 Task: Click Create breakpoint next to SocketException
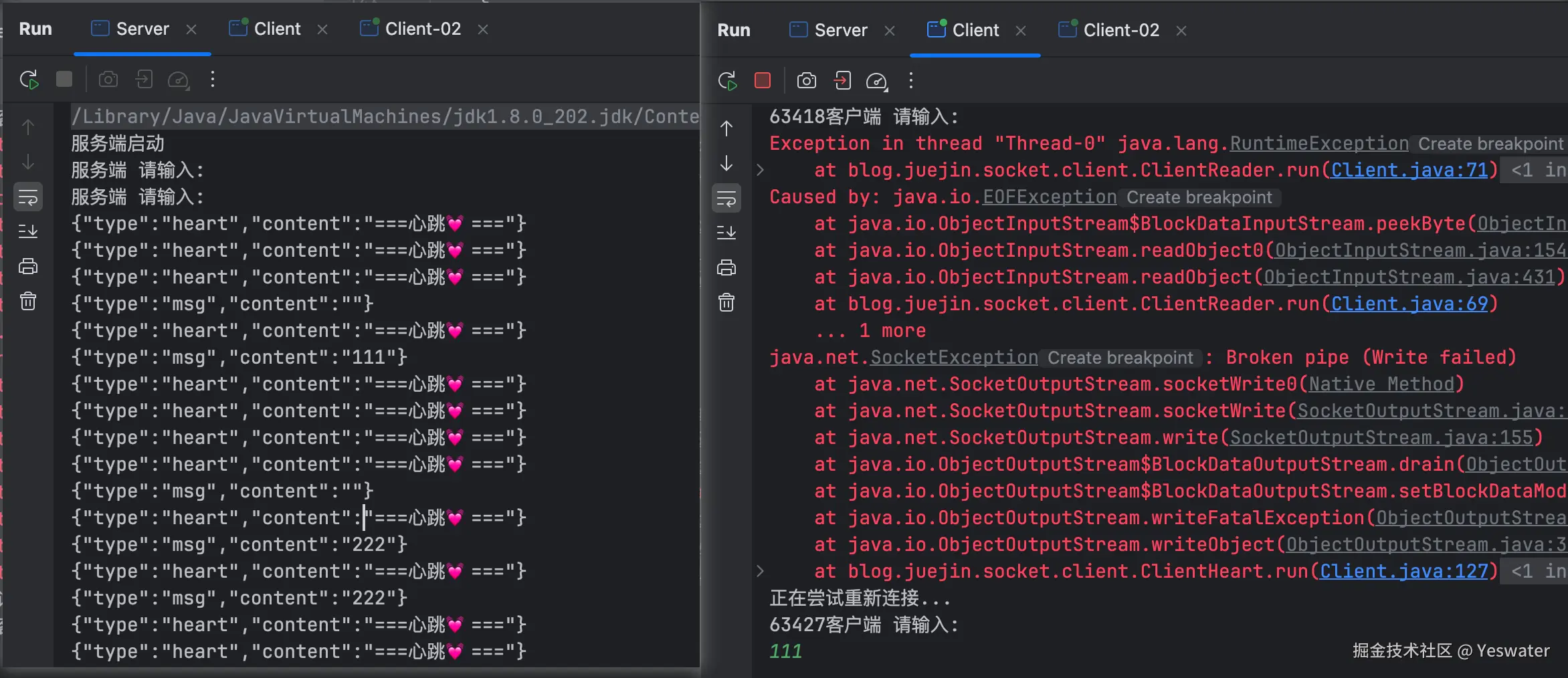point(1120,358)
